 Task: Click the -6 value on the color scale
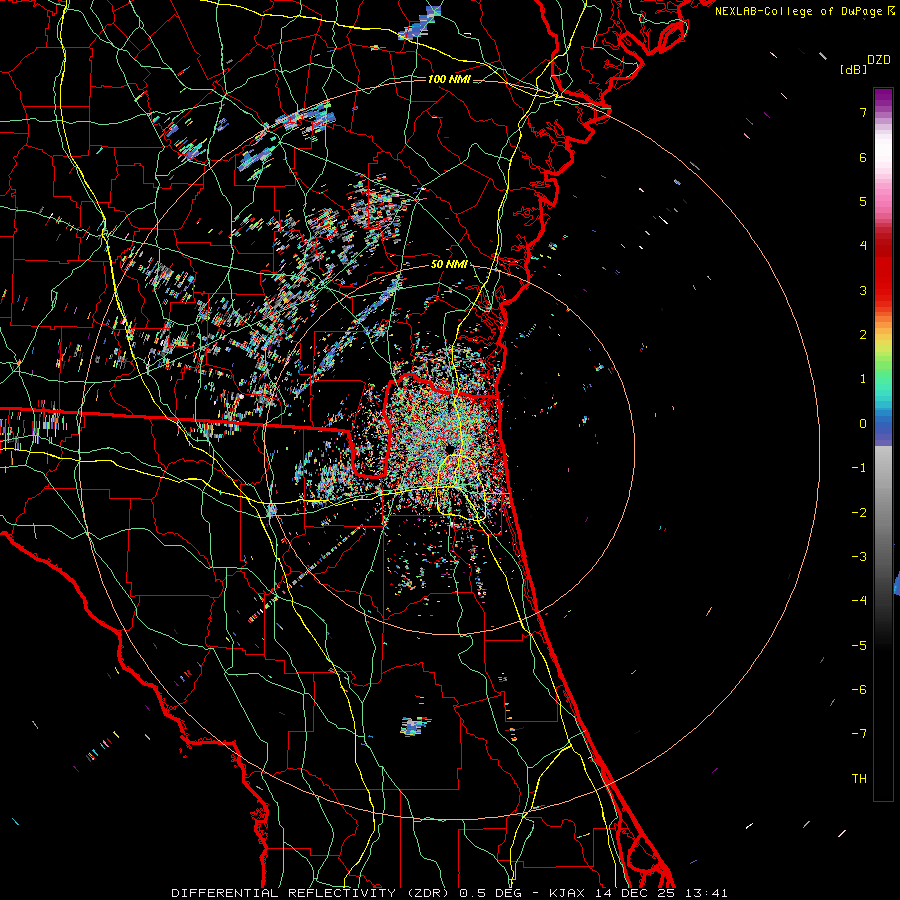pyautogui.click(x=859, y=690)
